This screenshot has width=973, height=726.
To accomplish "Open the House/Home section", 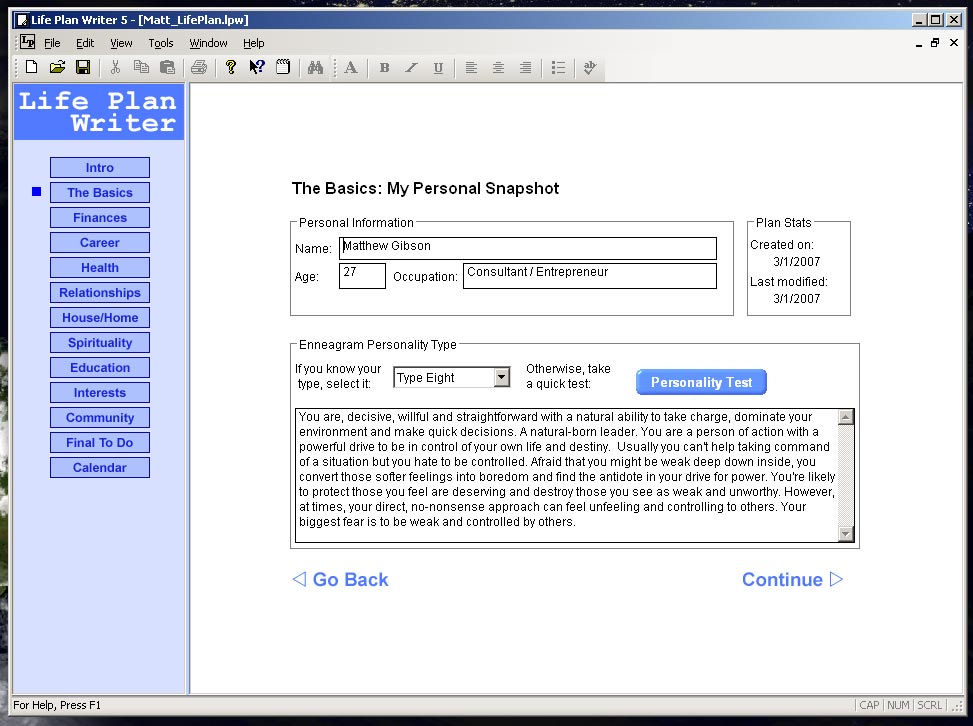I will (100, 318).
